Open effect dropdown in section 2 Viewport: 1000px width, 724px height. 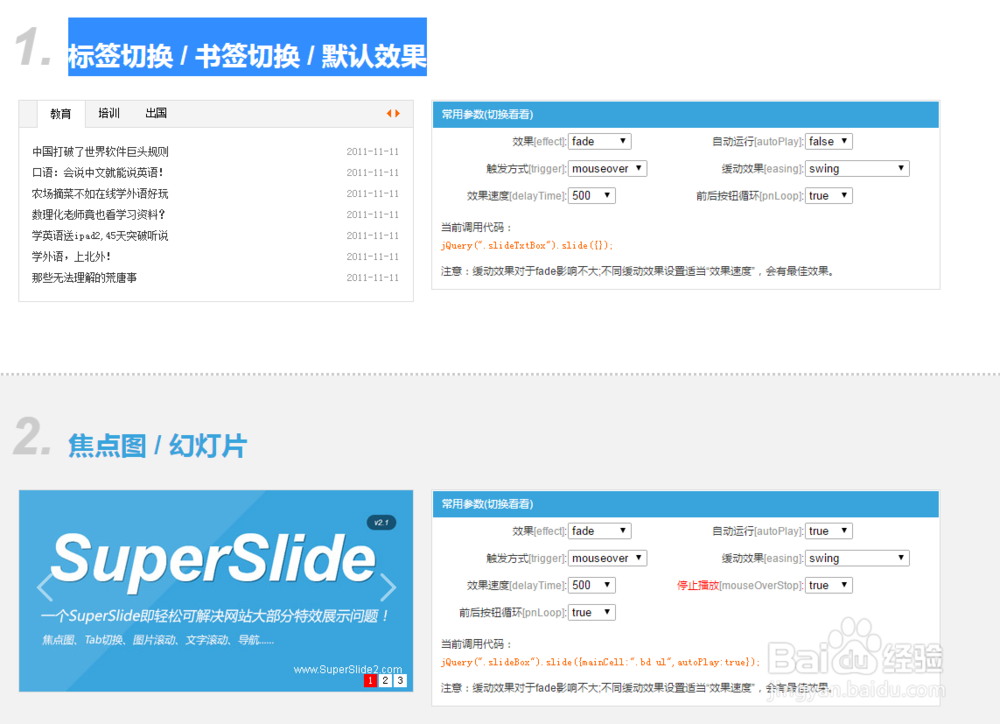pos(599,531)
